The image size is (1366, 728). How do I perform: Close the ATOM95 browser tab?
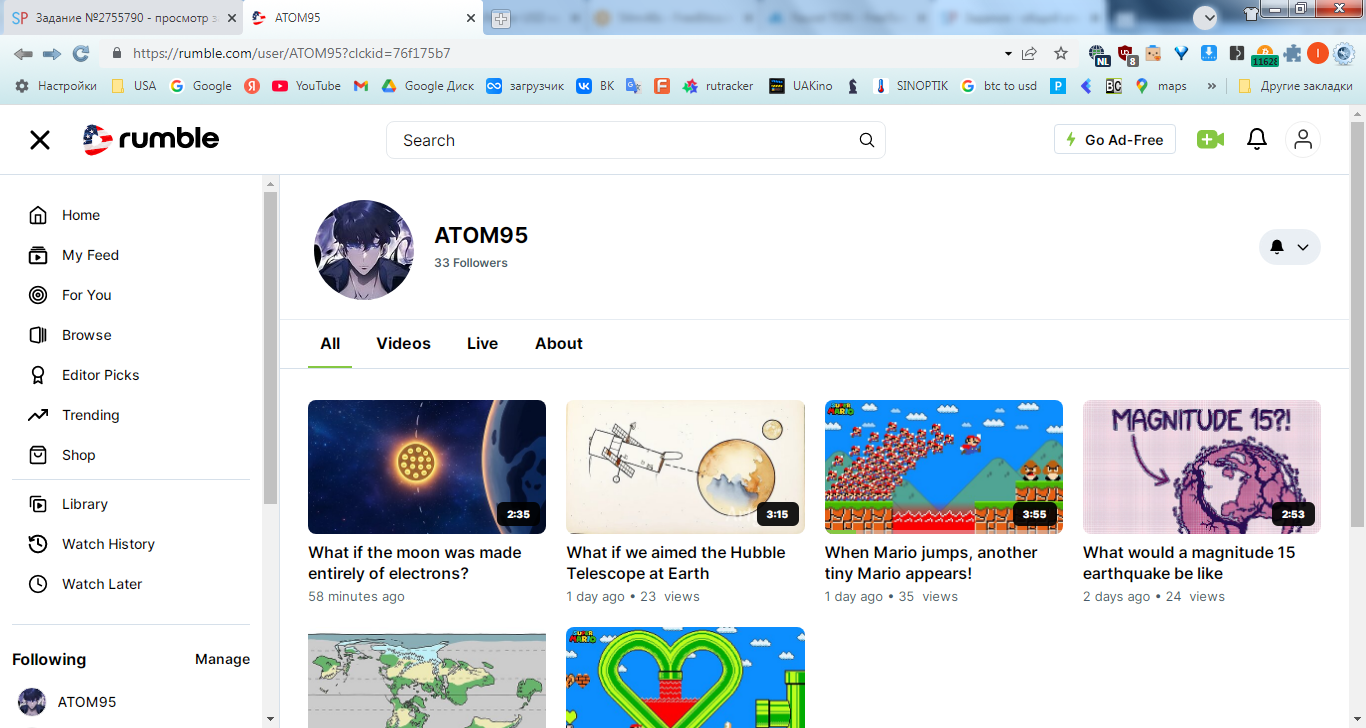click(470, 18)
